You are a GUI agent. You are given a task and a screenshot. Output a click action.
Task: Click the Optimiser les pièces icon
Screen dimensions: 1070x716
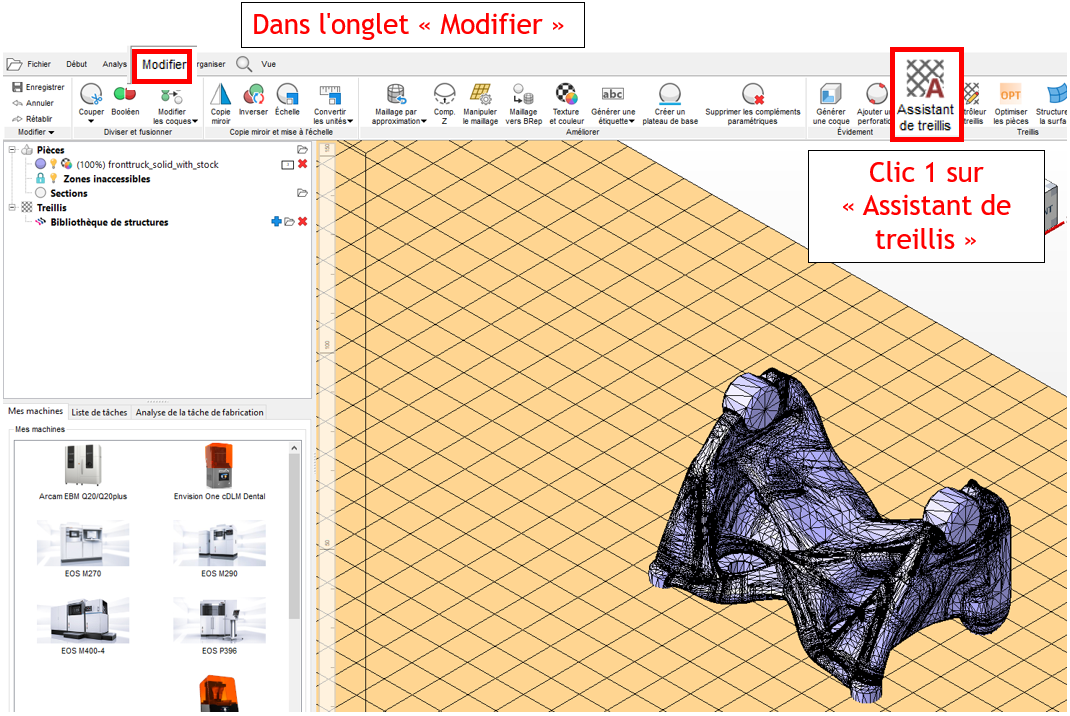pos(1010,95)
